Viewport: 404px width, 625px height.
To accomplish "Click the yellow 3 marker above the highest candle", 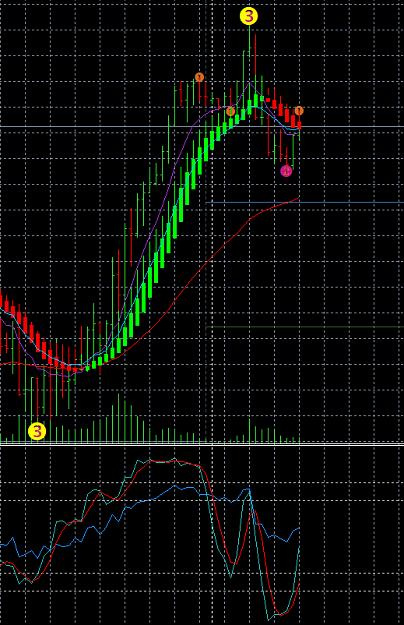I will click(x=249, y=16).
